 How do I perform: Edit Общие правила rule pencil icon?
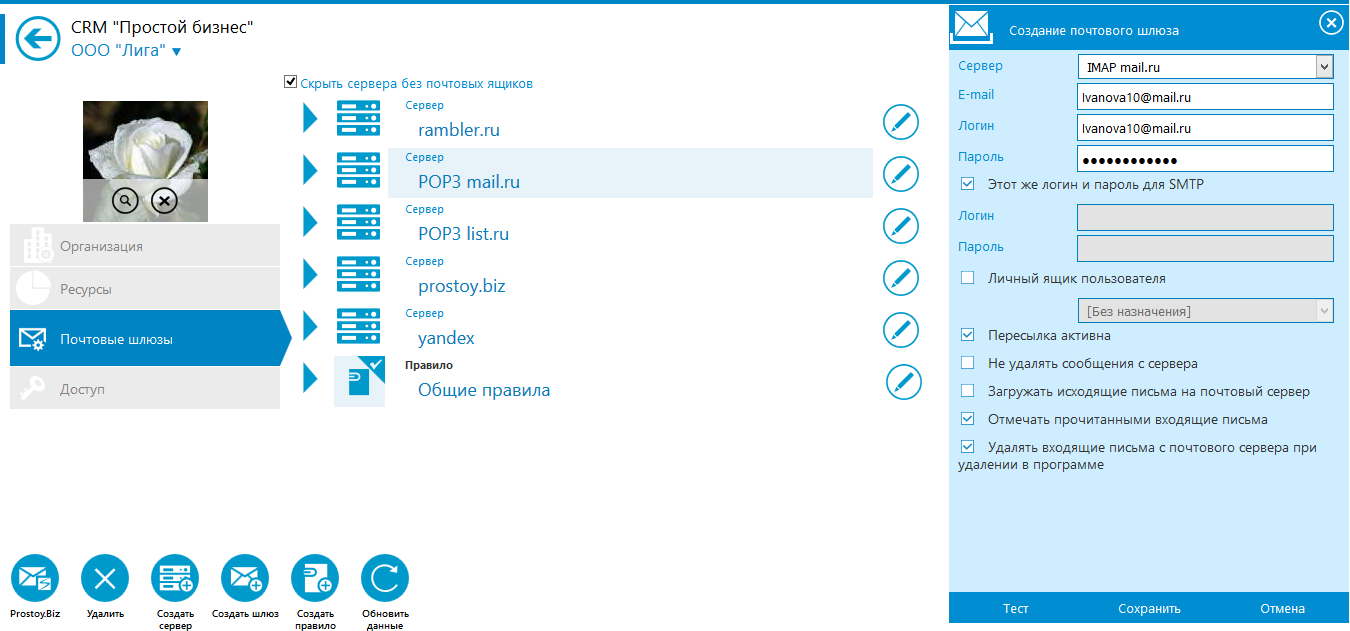(x=904, y=382)
